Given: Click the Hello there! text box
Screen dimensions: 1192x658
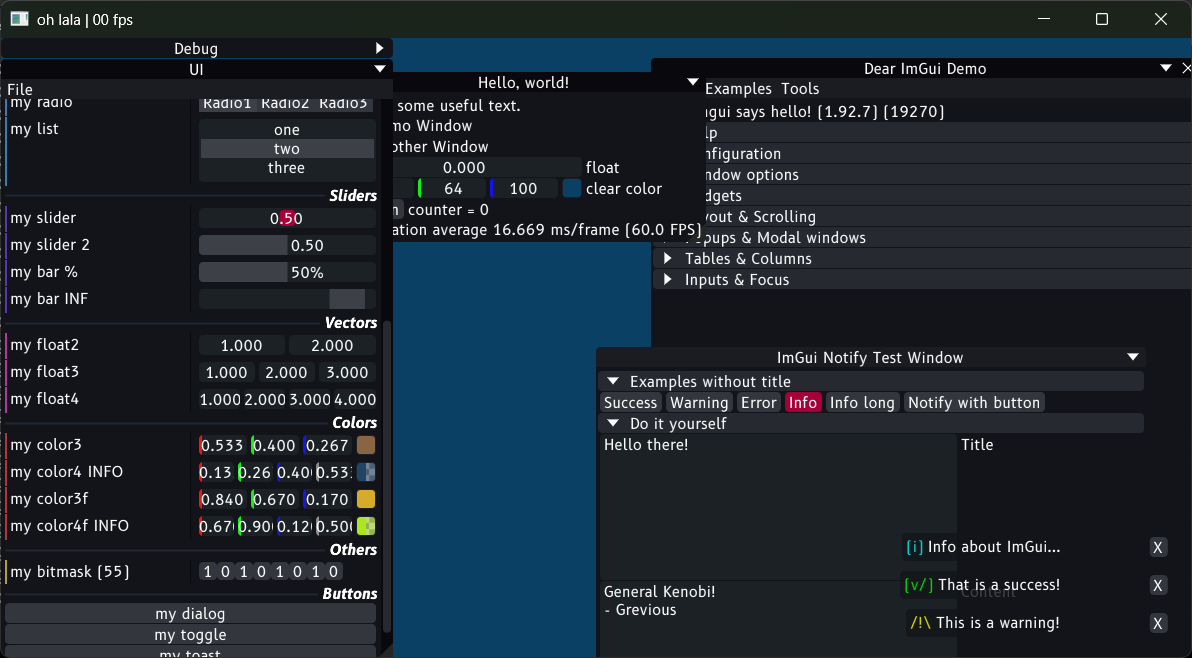Looking at the screenshot, I should [777, 507].
